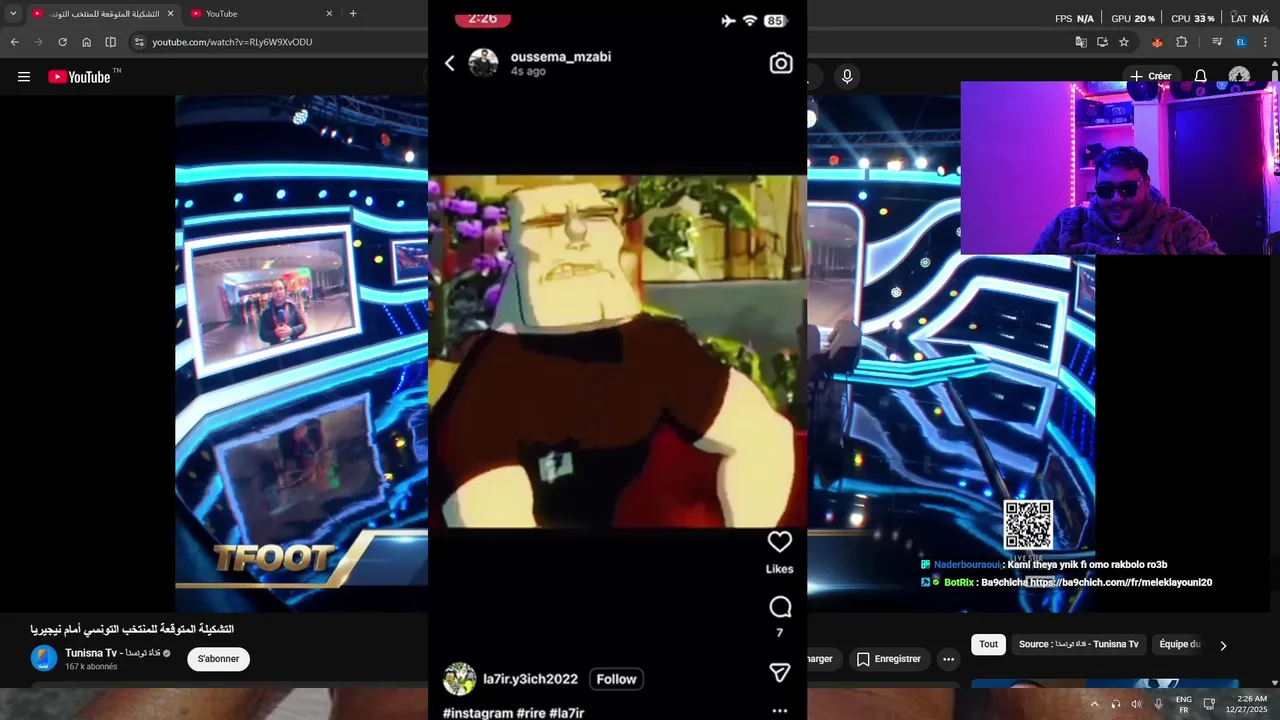Open a new browser tab
Screen dimensions: 1280x720
(x=353, y=13)
